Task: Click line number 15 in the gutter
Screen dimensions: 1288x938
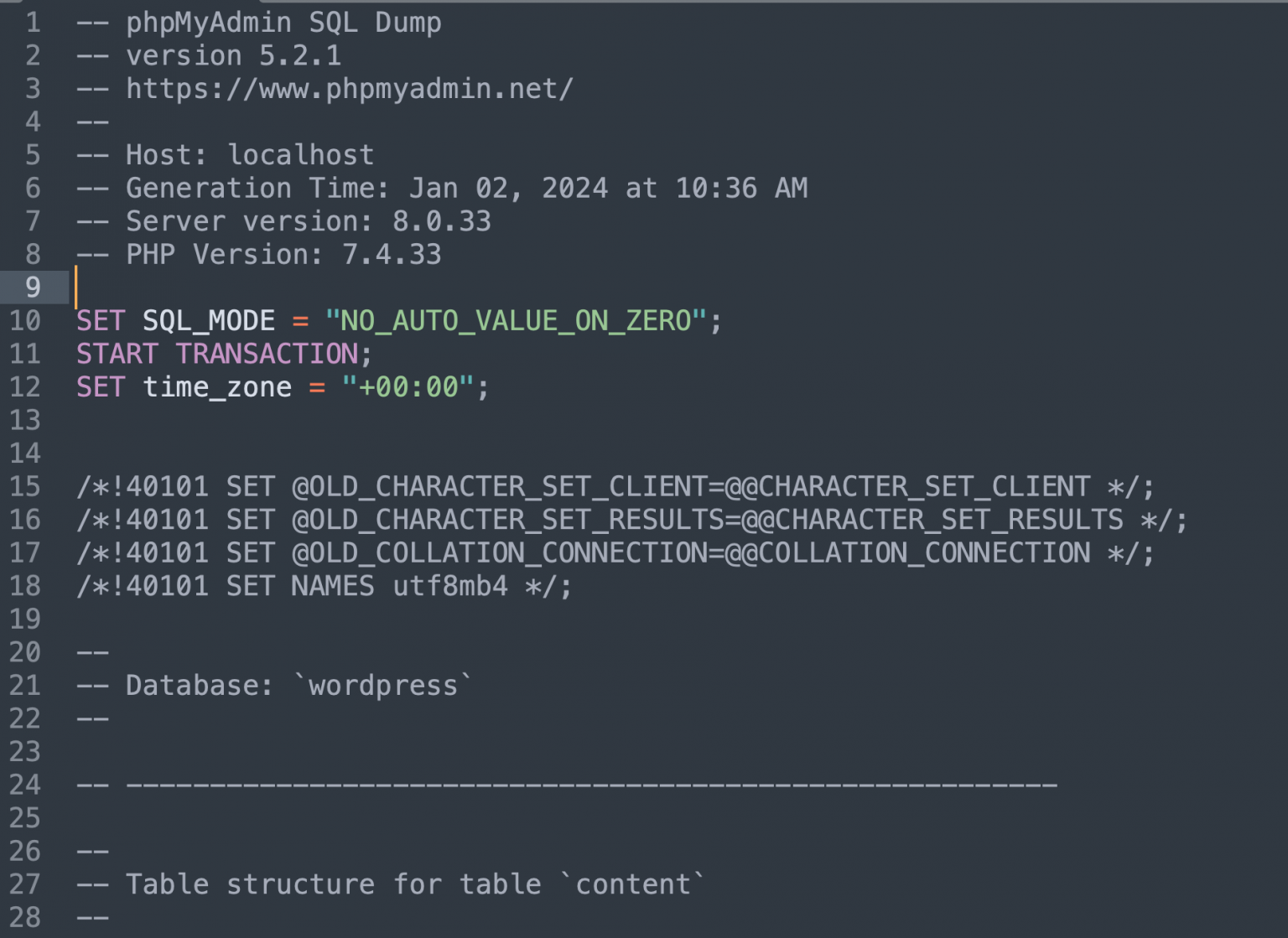Action: tap(25, 487)
